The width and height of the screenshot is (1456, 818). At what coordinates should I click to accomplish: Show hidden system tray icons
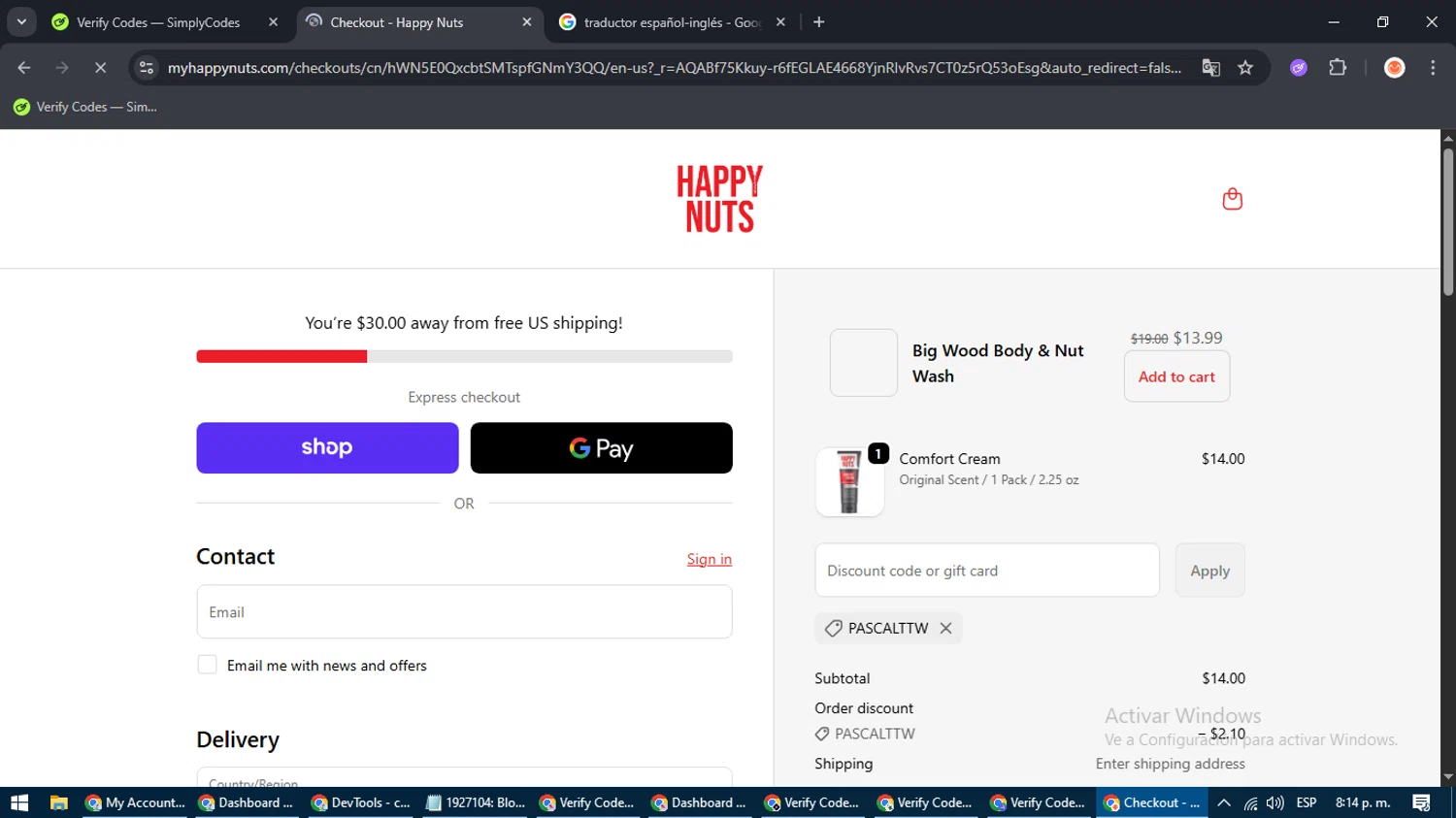[x=1224, y=802]
